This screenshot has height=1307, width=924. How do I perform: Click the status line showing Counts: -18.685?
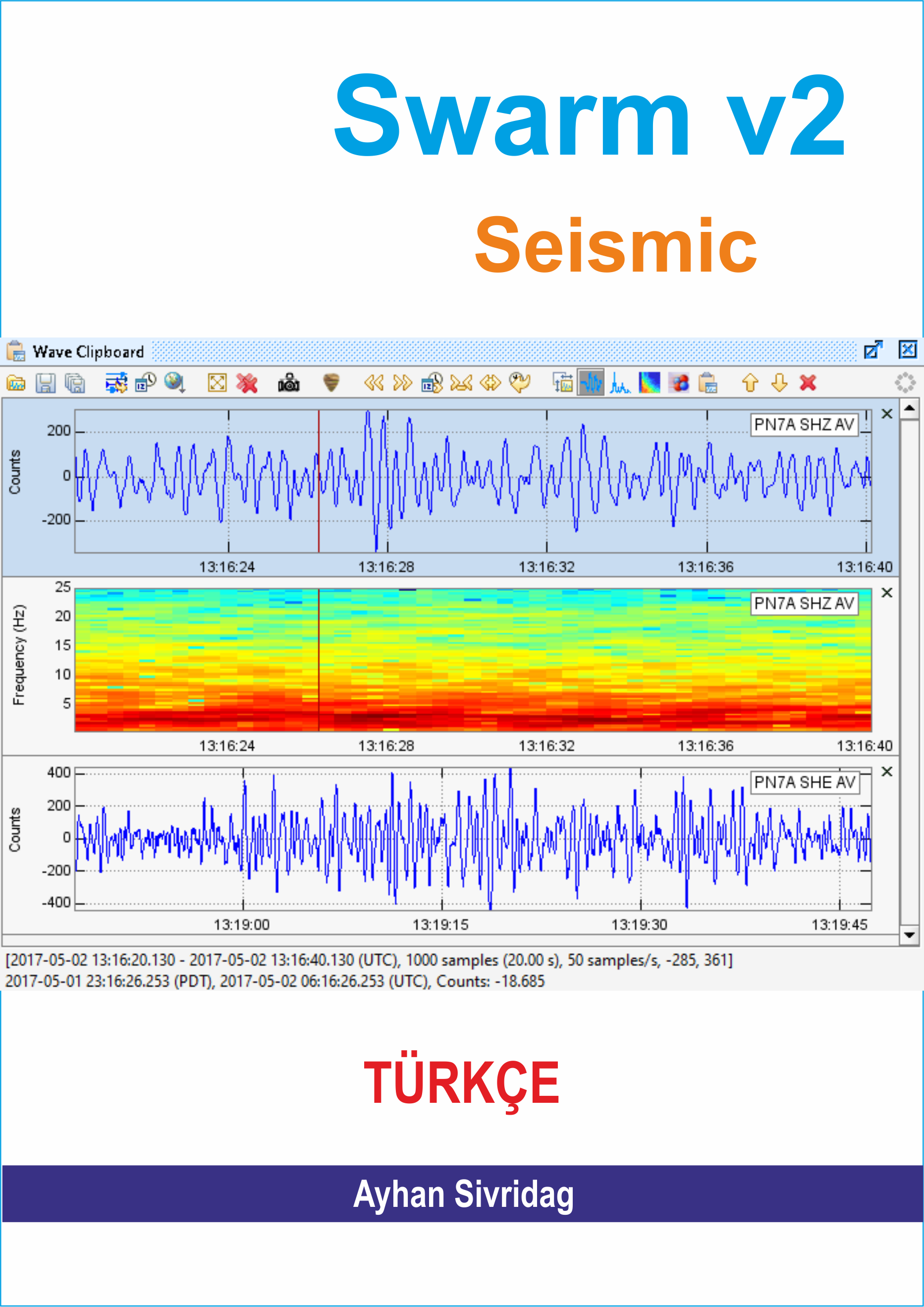275,981
